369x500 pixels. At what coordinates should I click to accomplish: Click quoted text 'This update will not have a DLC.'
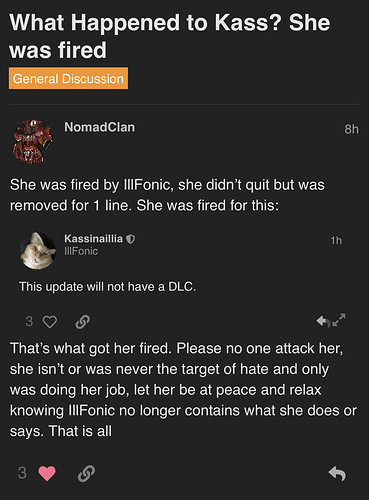coord(107,287)
